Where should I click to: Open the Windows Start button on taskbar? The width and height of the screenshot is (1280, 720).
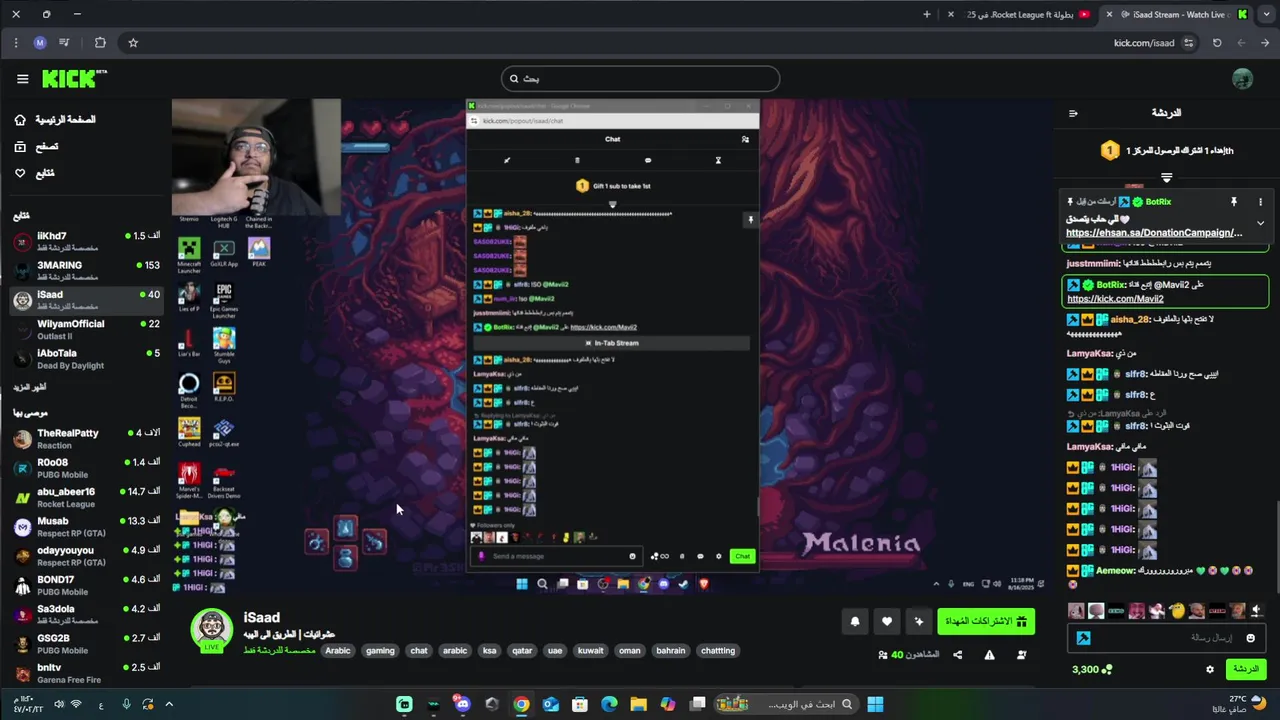[x=875, y=704]
